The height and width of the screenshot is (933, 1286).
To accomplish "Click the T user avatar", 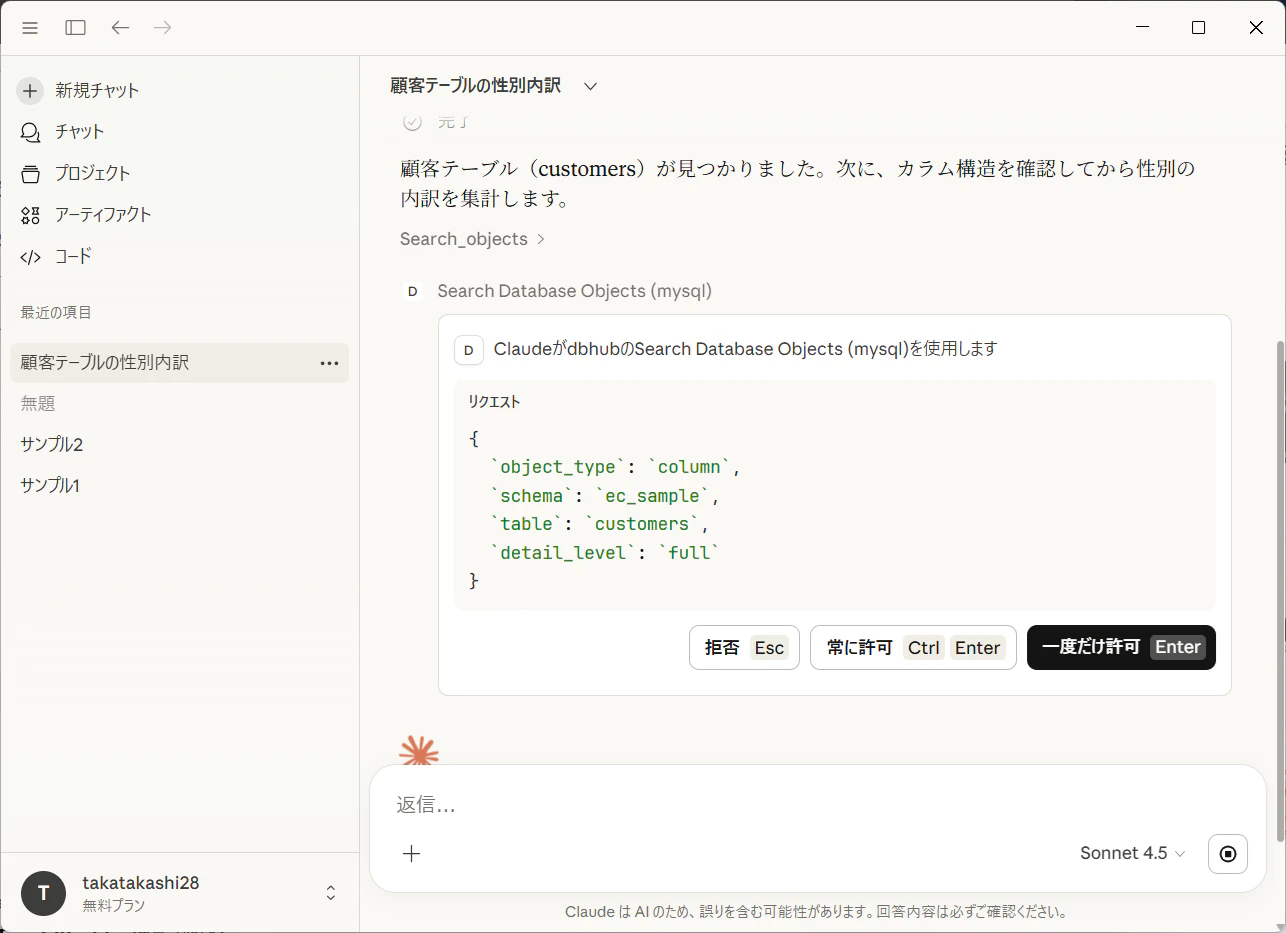I will 43,893.
